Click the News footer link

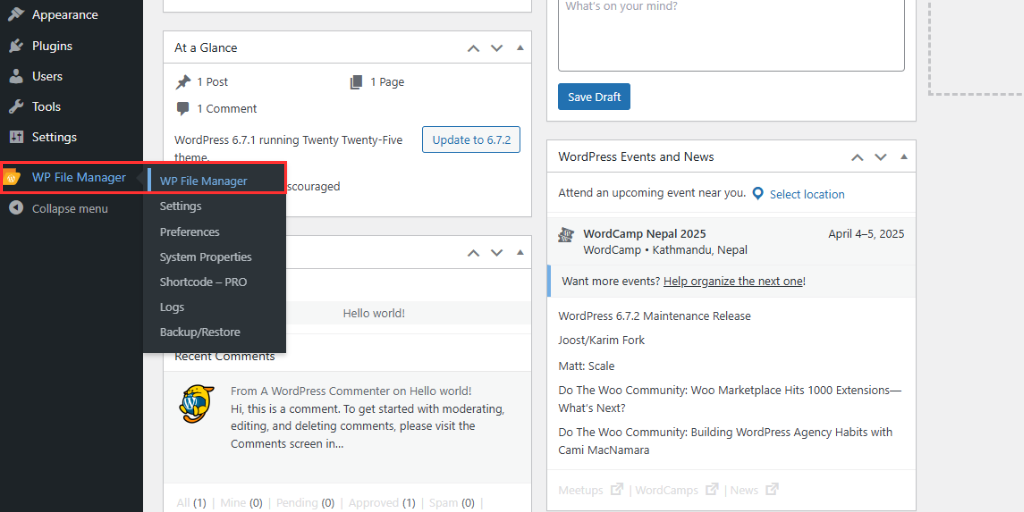744,490
